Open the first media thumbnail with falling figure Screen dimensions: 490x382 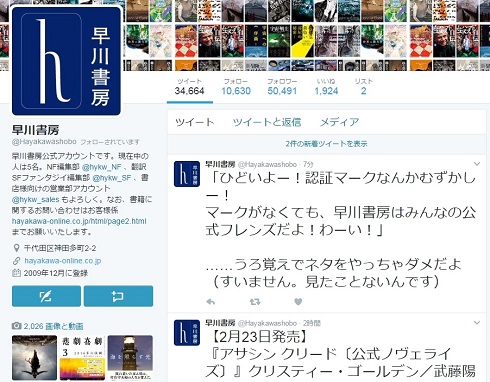[34, 358]
